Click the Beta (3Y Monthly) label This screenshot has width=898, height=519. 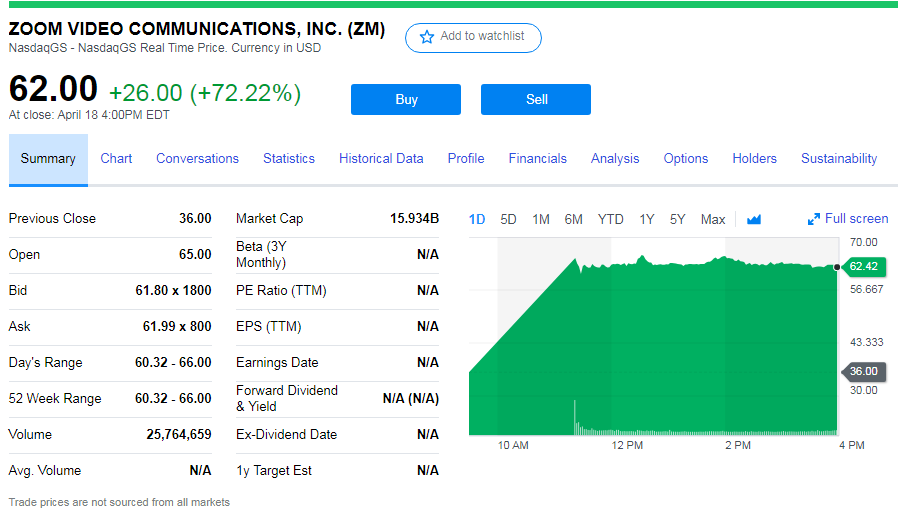coord(262,254)
